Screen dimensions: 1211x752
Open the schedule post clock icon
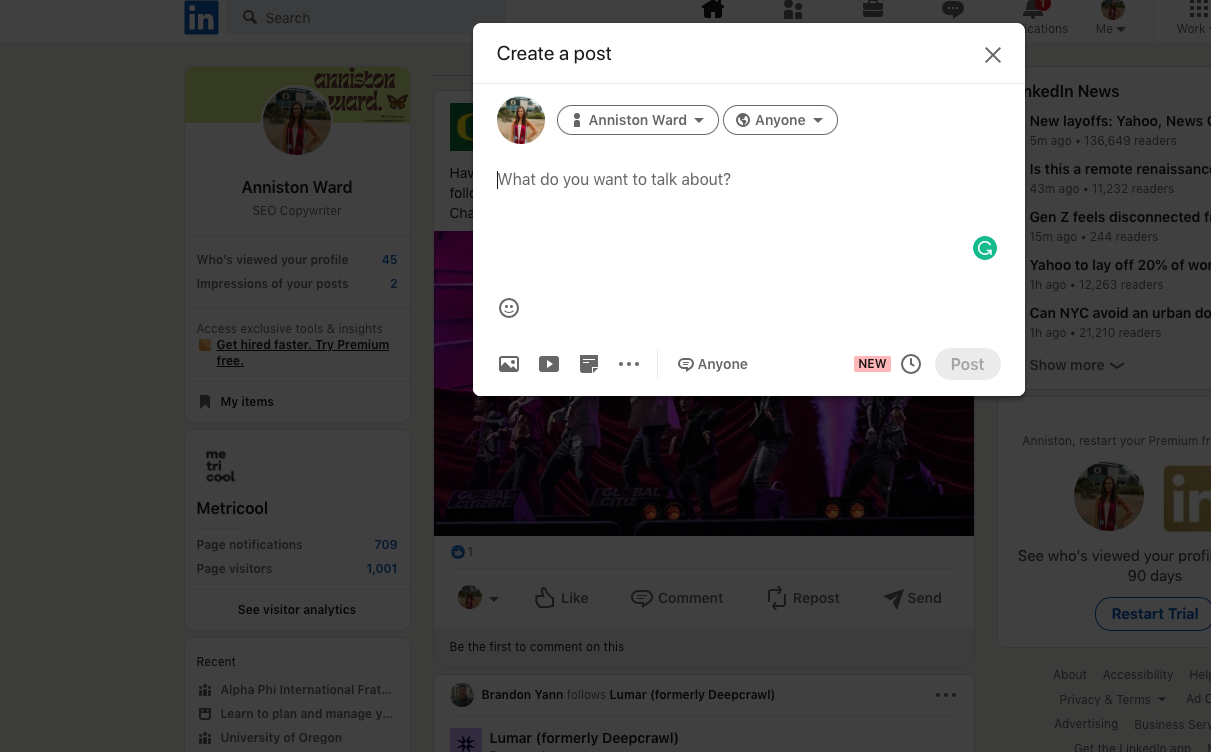(x=911, y=364)
